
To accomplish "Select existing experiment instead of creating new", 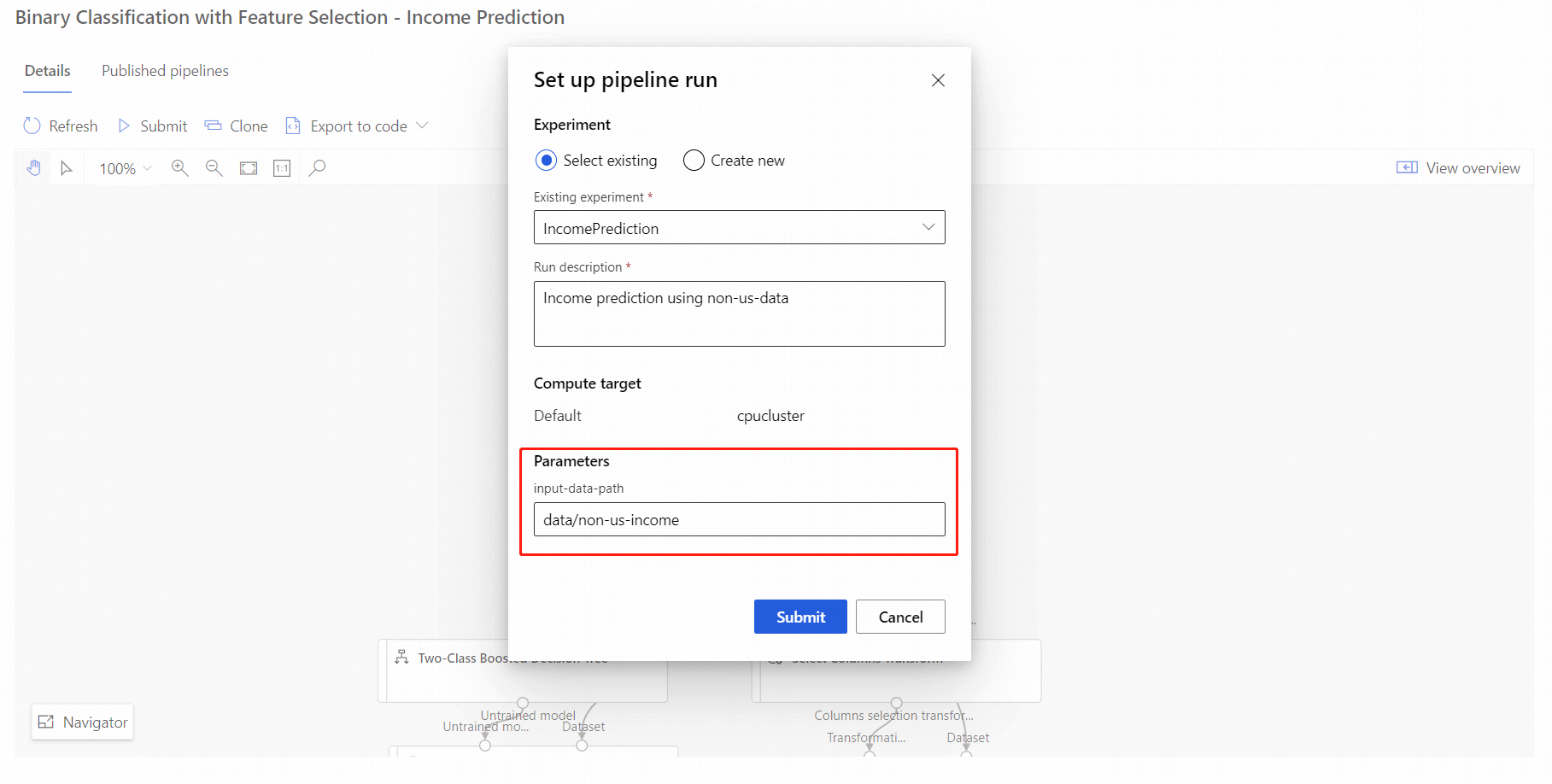I will pyautogui.click(x=547, y=160).
